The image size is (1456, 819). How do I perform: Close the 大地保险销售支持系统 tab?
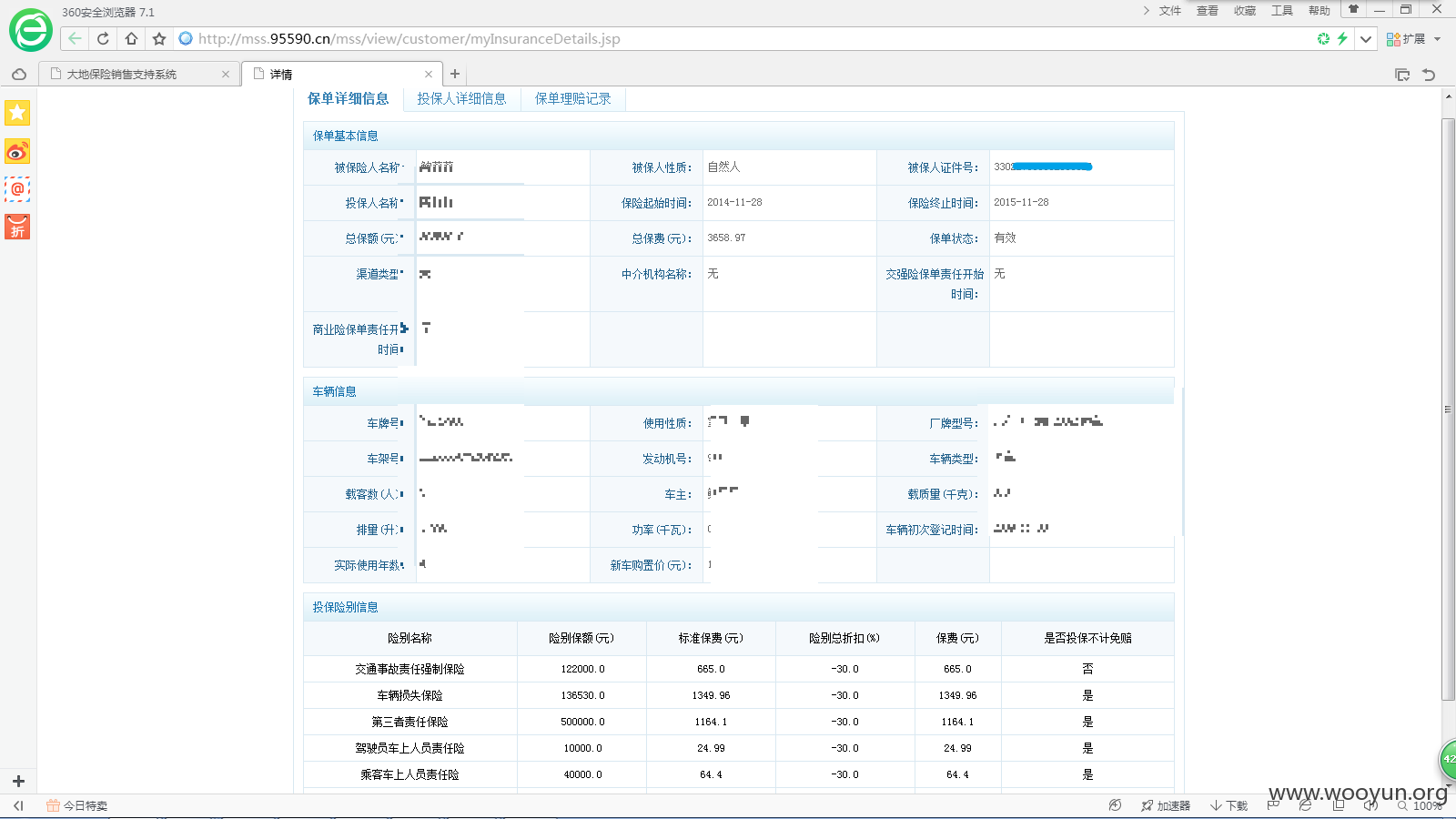coord(226,75)
